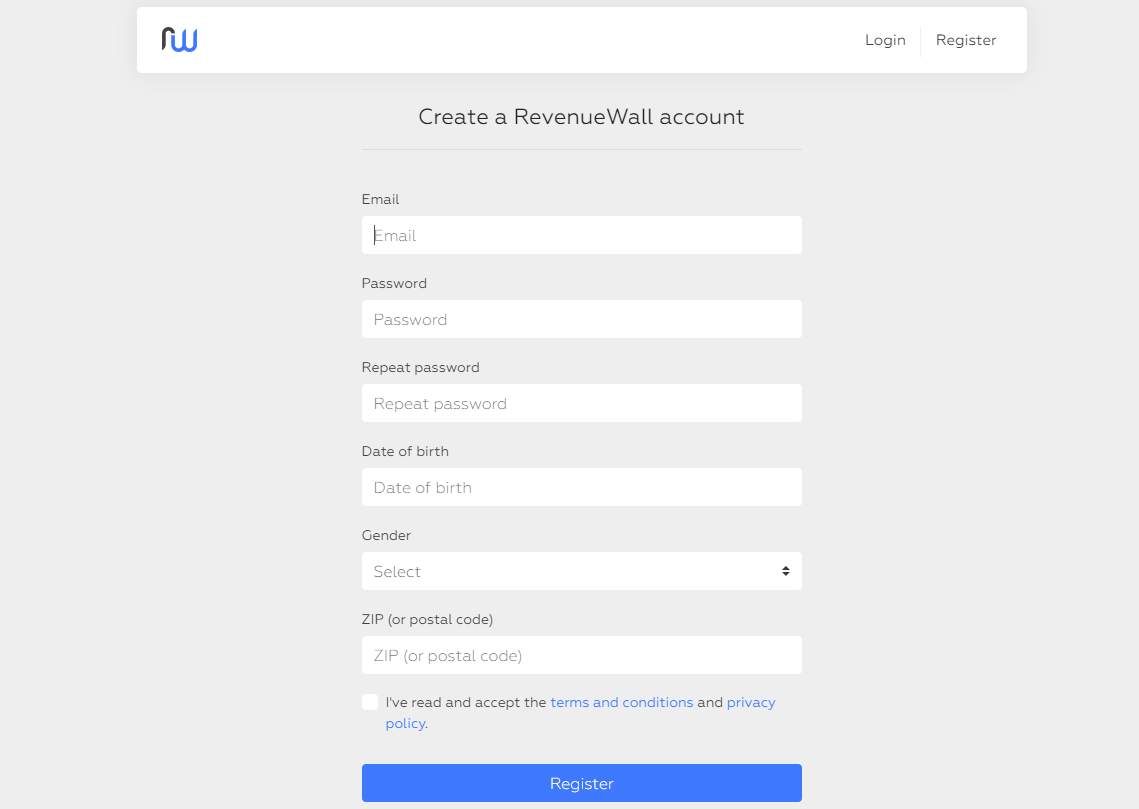1139x809 pixels.
Task: Click the Password input field
Action: (x=581, y=319)
